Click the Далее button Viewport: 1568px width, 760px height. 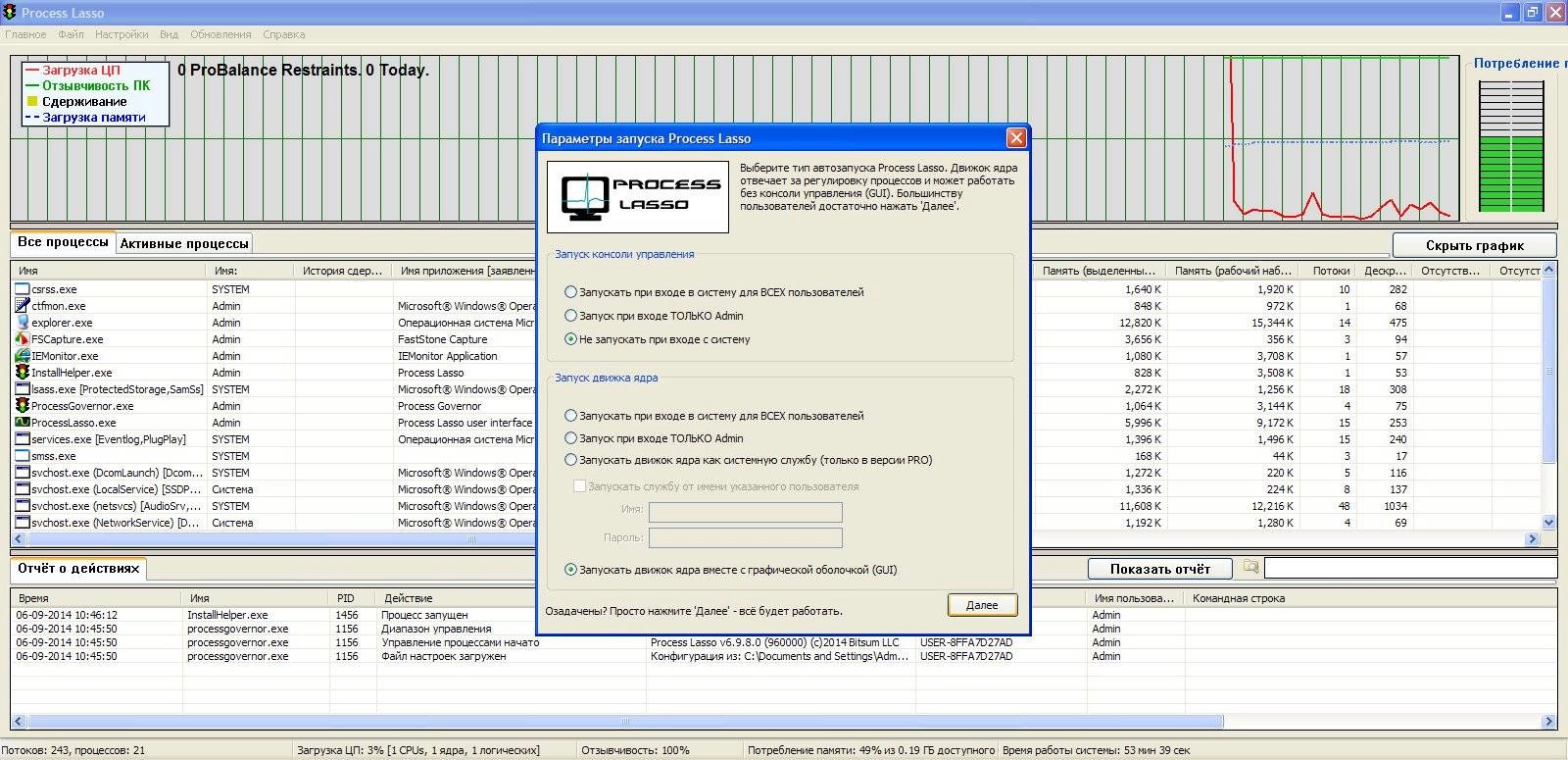tap(982, 605)
